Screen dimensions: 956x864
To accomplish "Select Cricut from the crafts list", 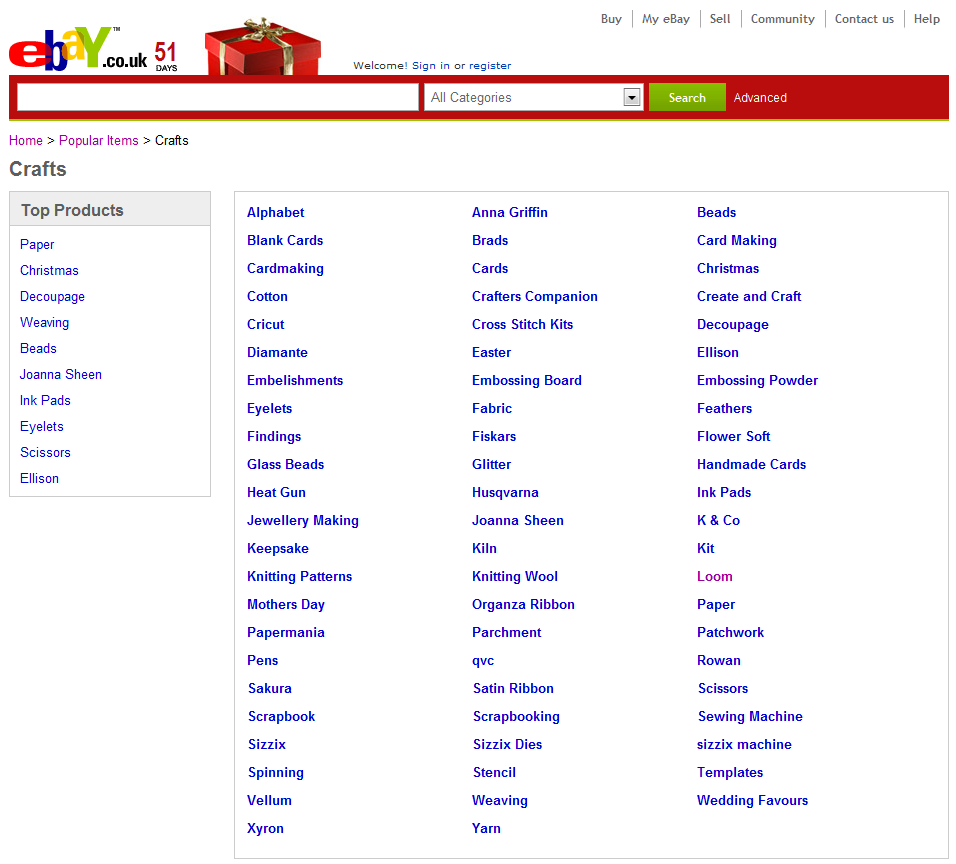I will click(x=265, y=324).
